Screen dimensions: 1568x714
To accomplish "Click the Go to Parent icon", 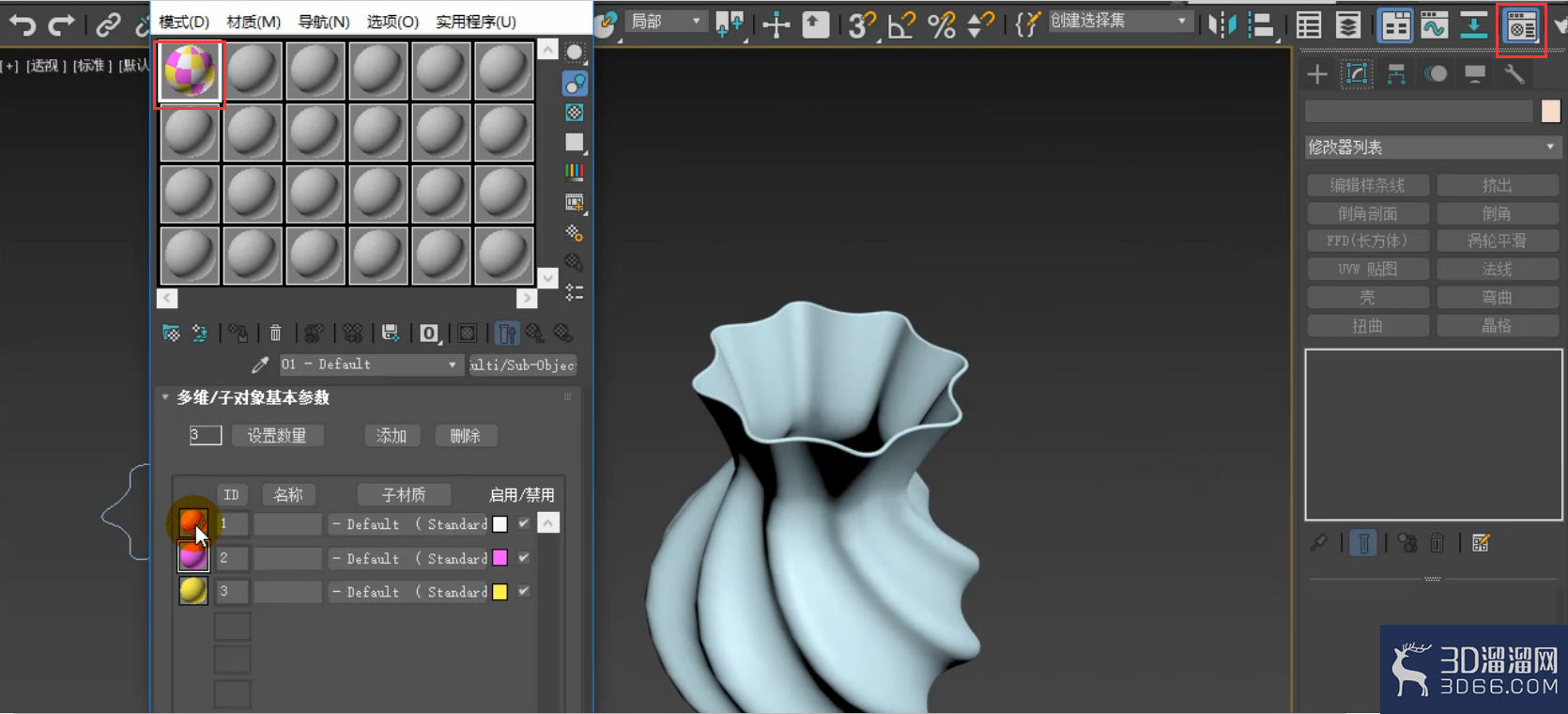I will pos(535,333).
